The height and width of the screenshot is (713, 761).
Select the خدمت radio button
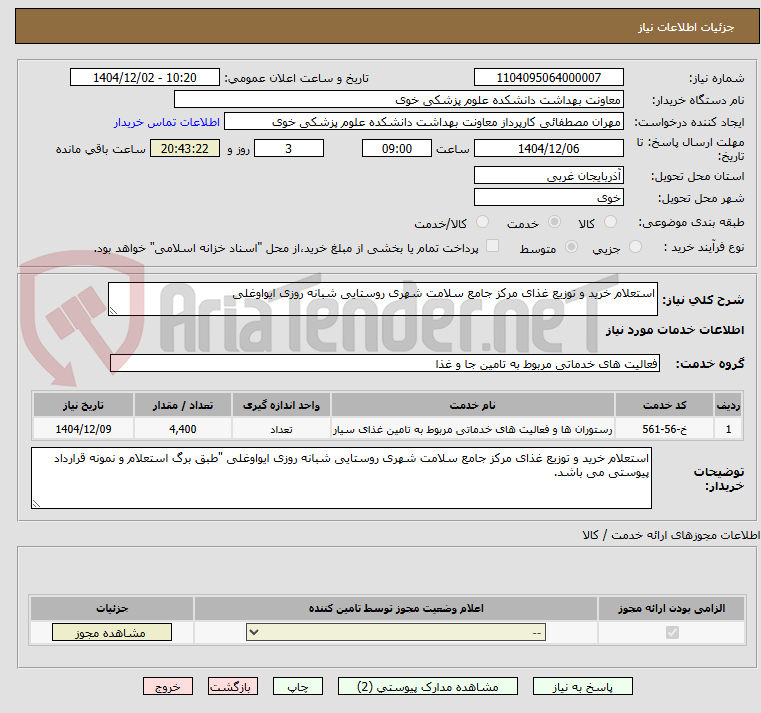click(554, 222)
